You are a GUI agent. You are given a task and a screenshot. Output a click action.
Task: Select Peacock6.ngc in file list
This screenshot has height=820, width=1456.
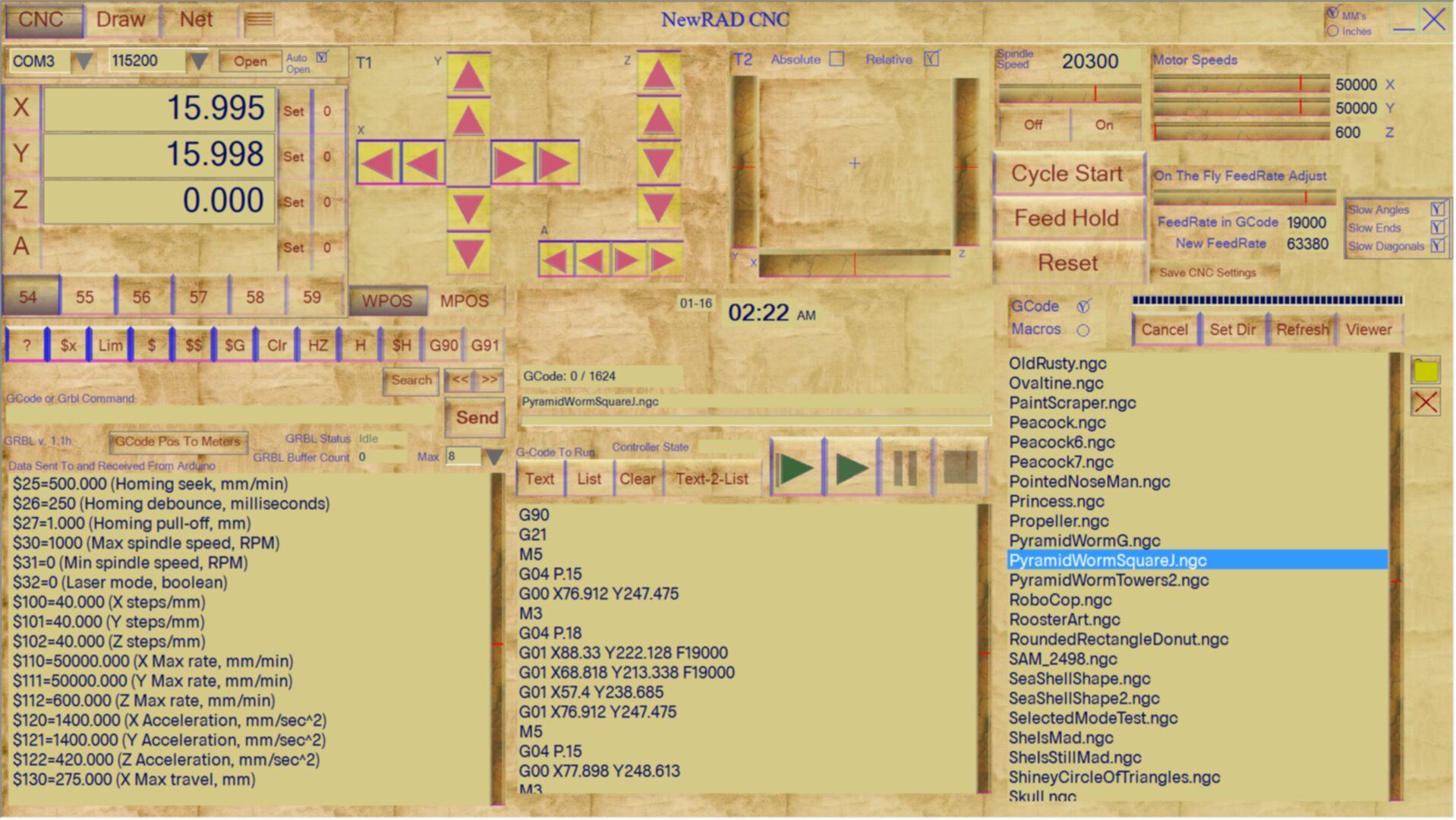click(1061, 443)
